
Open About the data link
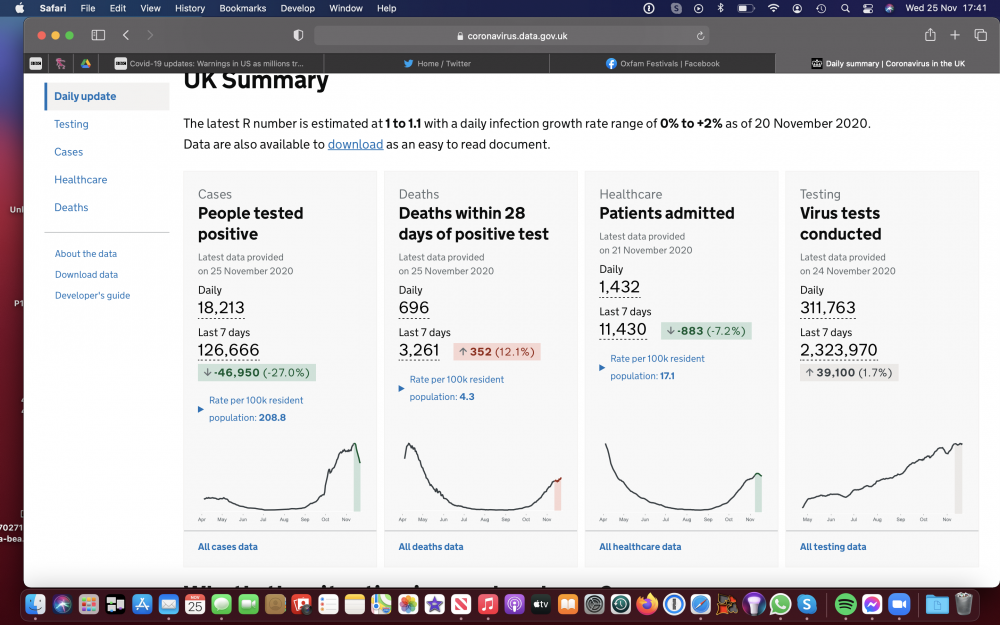(x=85, y=253)
